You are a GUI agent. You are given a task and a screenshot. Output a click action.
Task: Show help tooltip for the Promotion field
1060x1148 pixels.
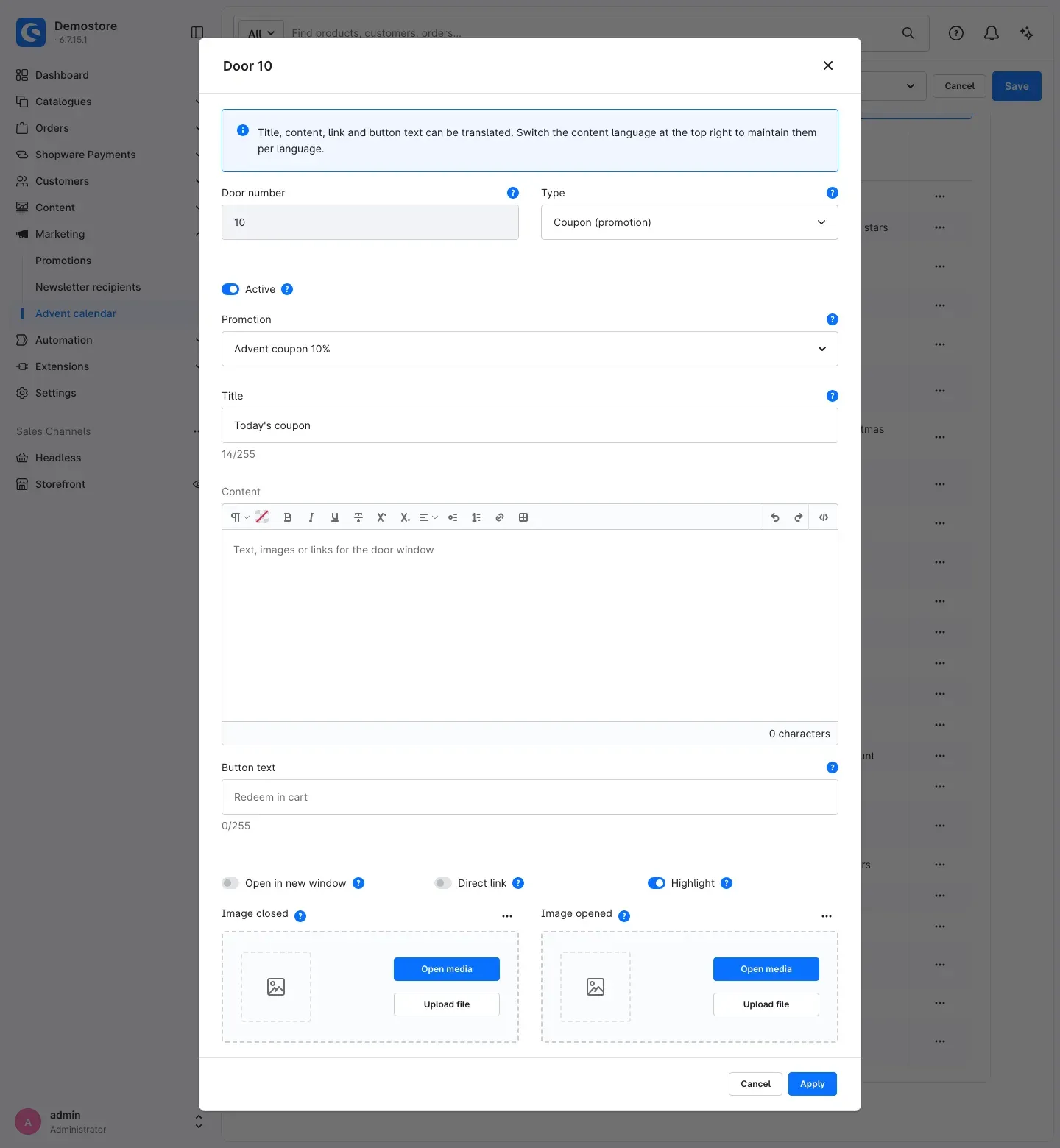click(x=833, y=319)
